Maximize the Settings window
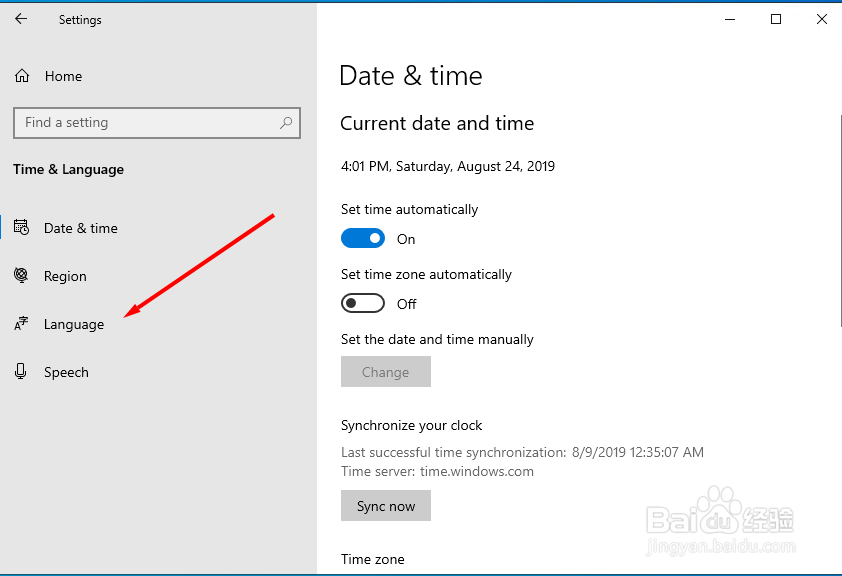The height and width of the screenshot is (576, 842). 776,19
